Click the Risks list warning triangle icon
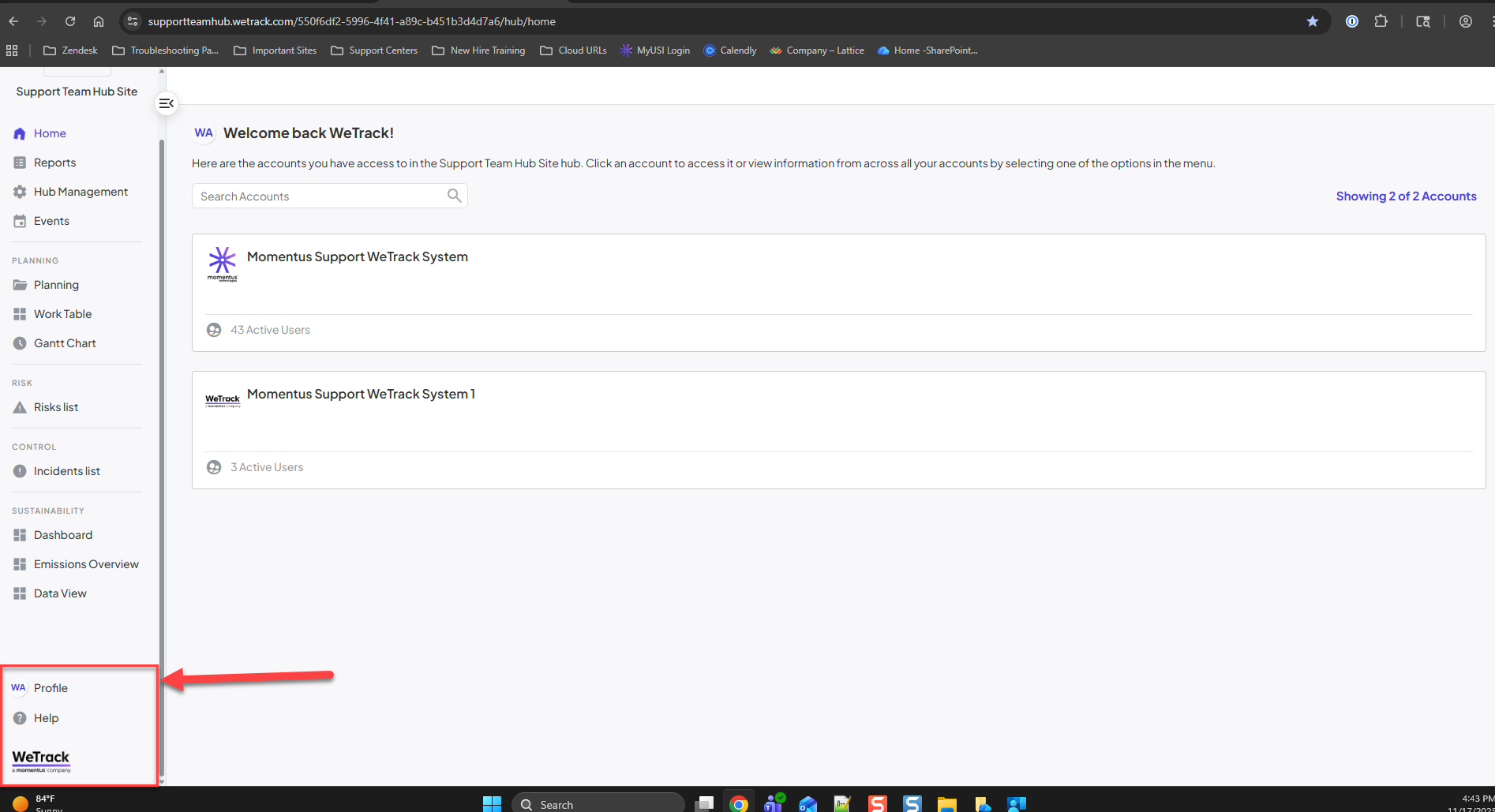The height and width of the screenshot is (812, 1495). (x=20, y=407)
